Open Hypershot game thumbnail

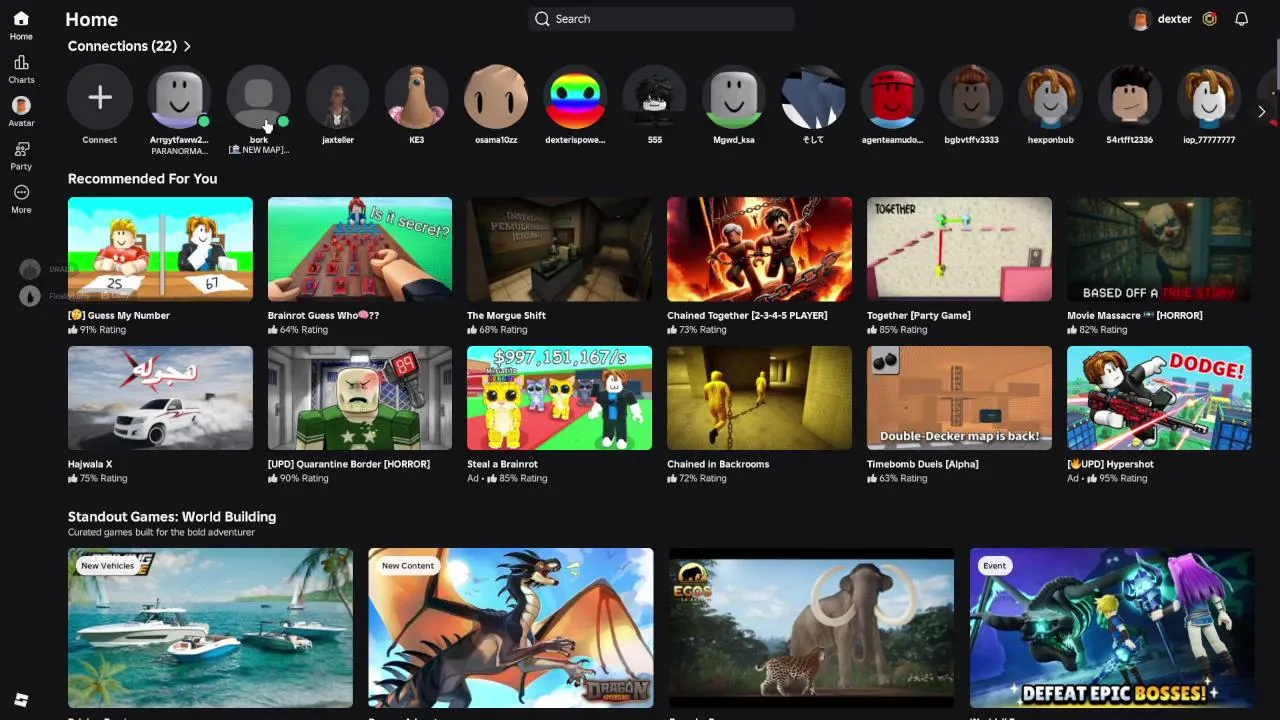pos(1159,398)
